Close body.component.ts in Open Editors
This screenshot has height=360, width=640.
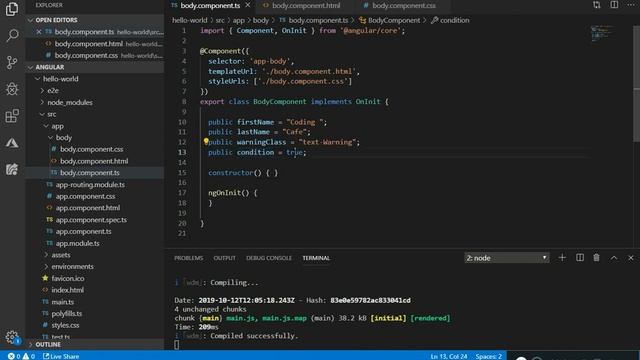(39, 32)
